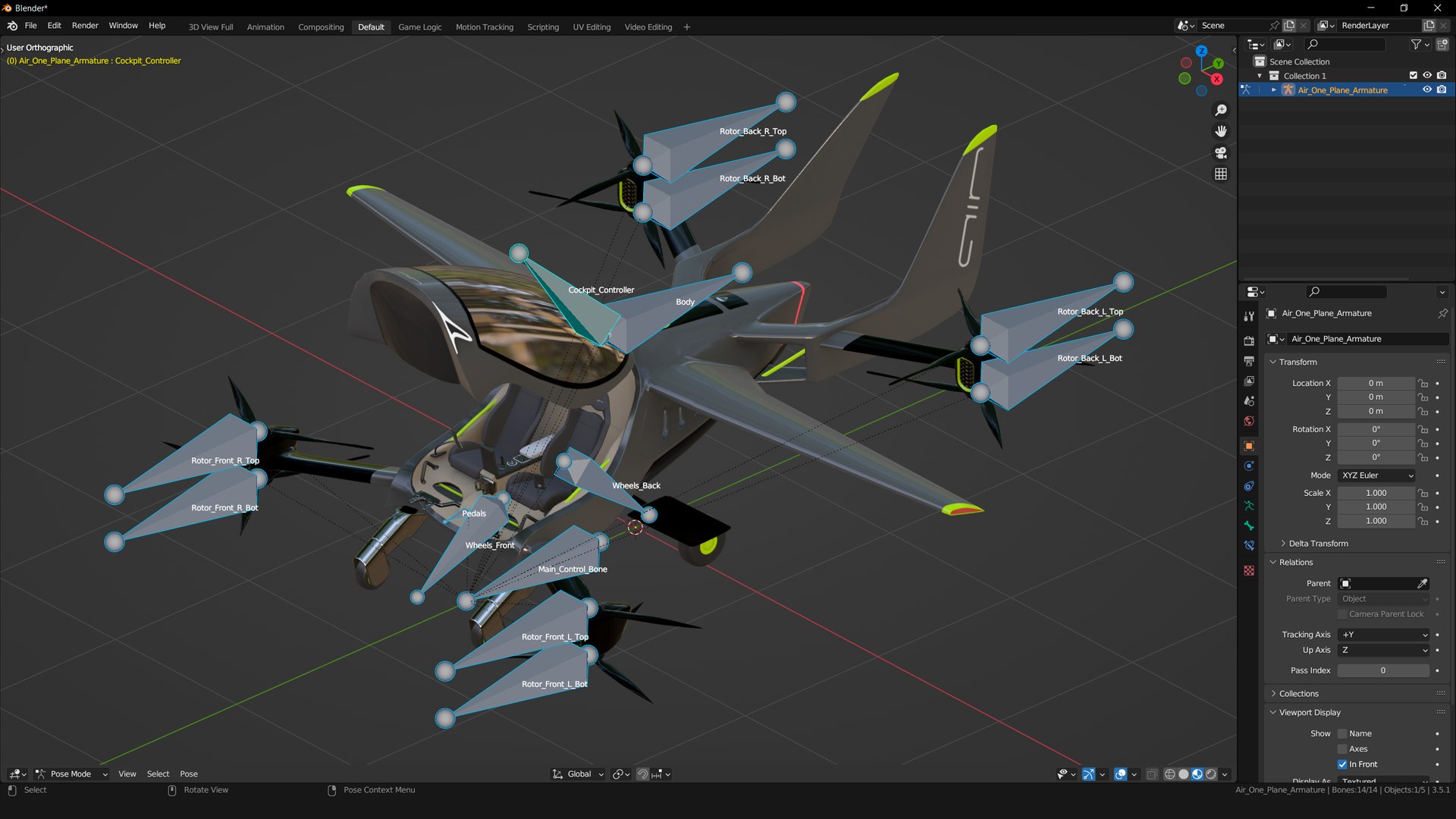Open the Armature data properties tab

tap(1249, 506)
